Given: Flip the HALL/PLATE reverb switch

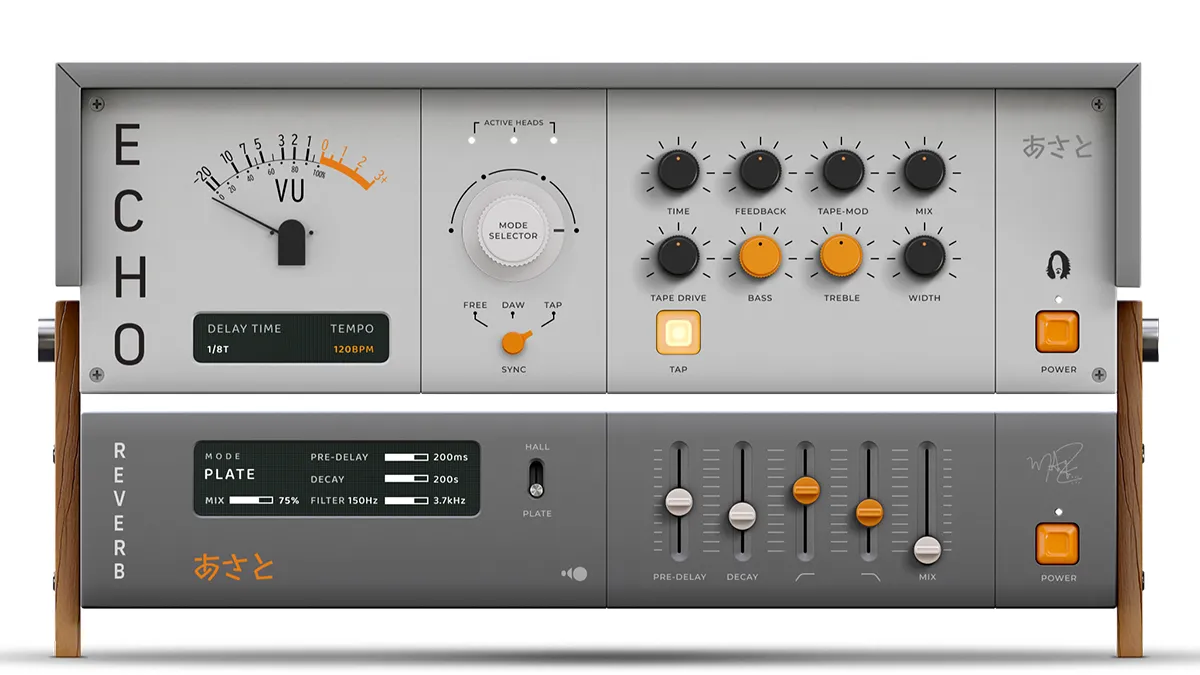Looking at the screenshot, I should tap(537, 478).
